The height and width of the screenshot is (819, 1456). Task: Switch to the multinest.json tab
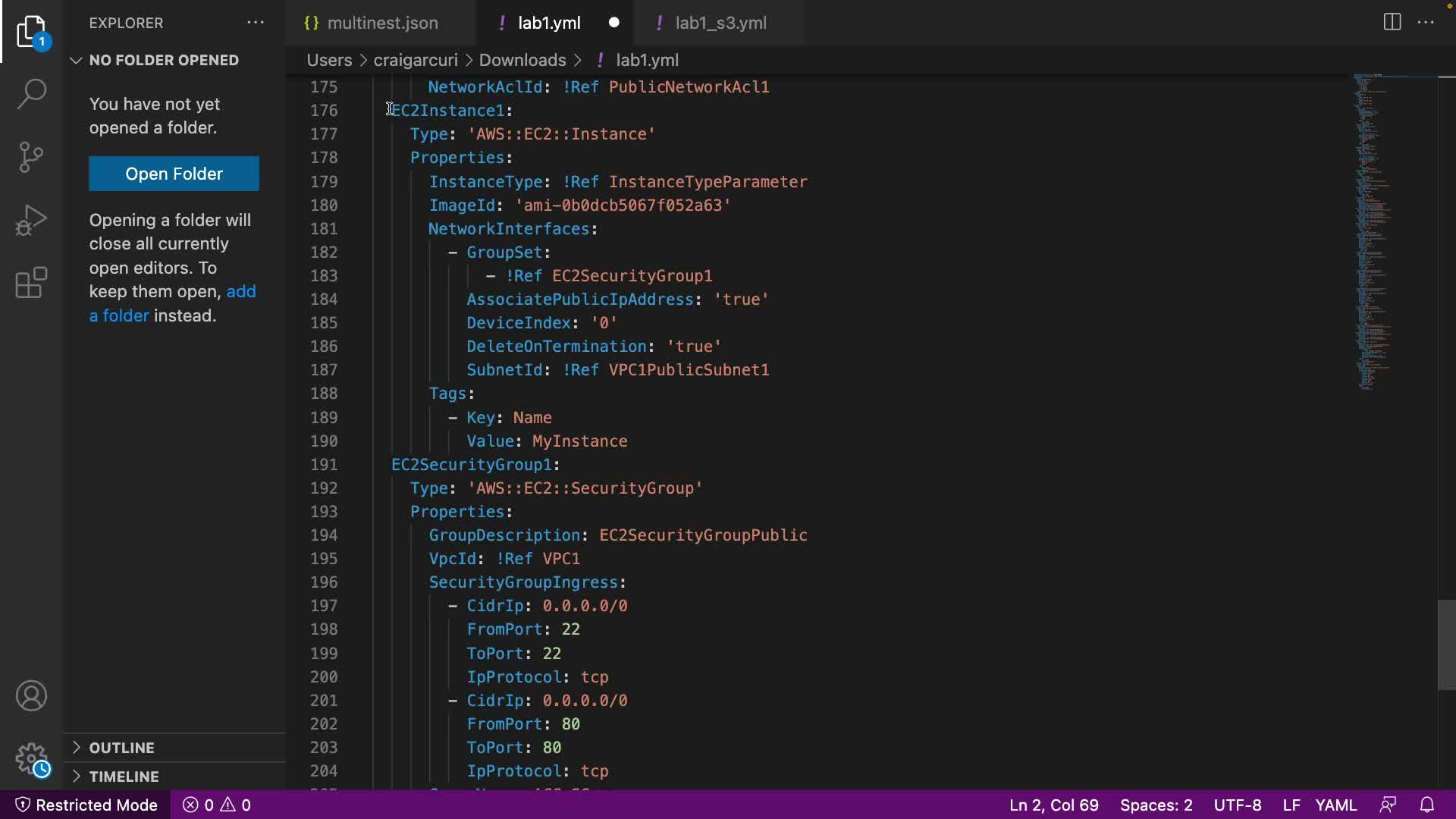(381, 23)
